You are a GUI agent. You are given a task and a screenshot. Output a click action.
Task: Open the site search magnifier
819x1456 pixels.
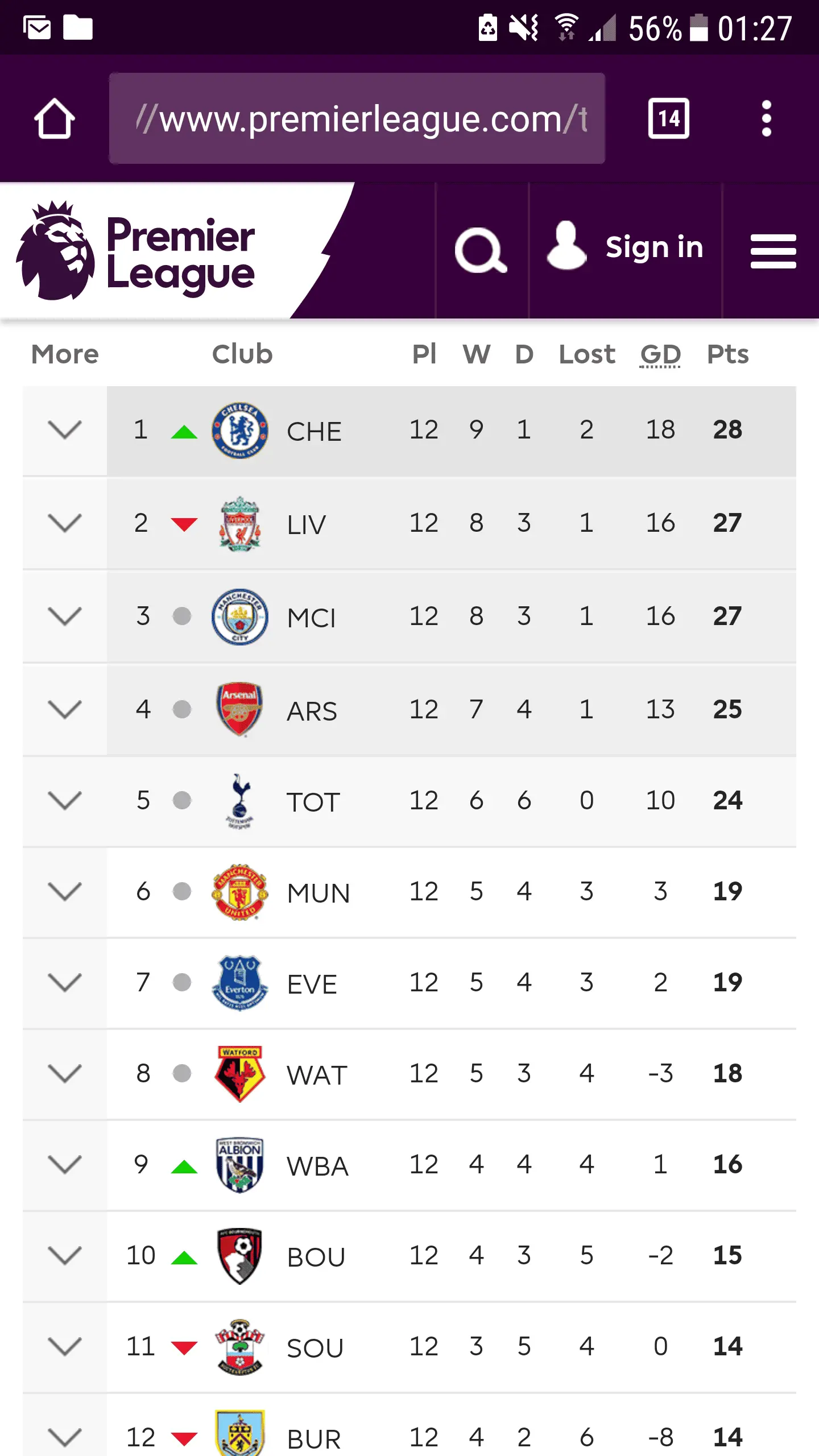pos(481,250)
